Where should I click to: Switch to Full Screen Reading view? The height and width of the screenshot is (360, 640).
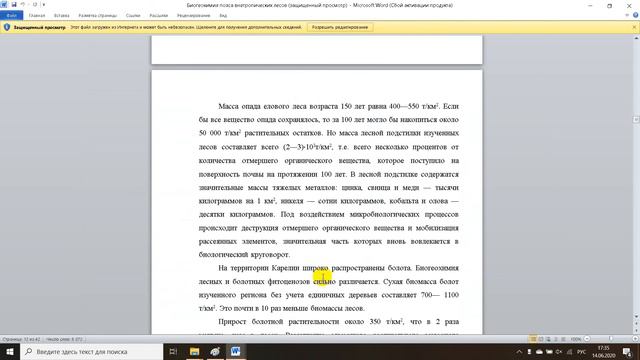[x=541, y=339]
